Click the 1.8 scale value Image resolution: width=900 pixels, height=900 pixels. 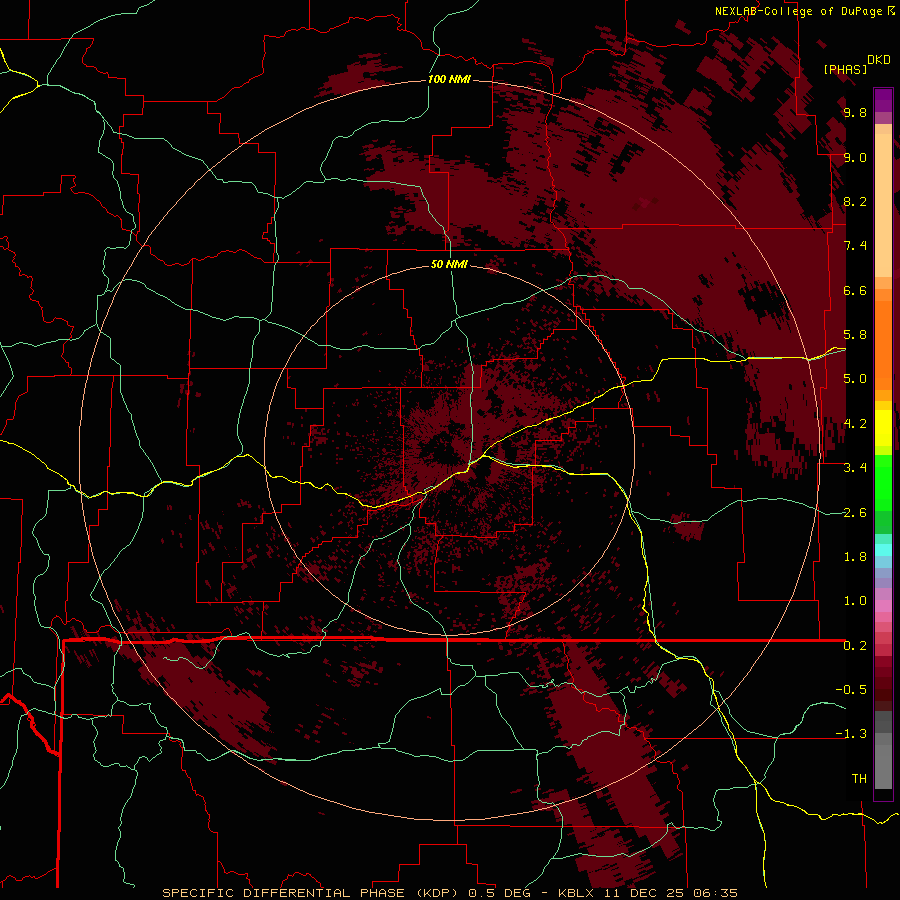point(855,557)
